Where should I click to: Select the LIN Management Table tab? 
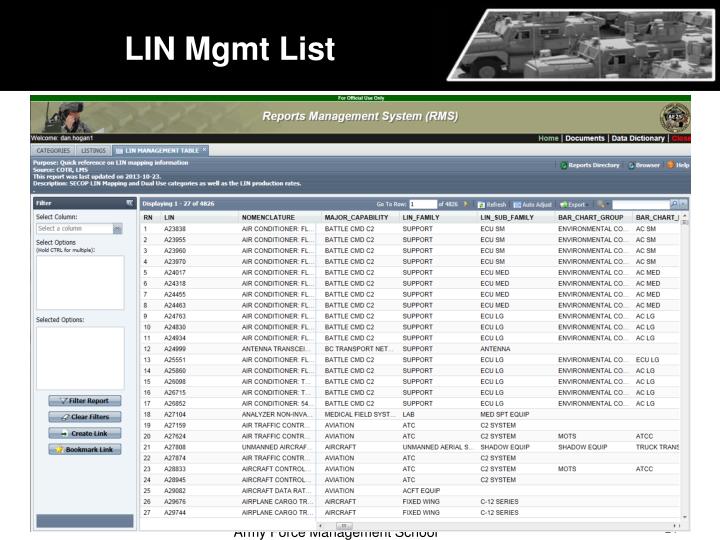[x=158, y=151]
